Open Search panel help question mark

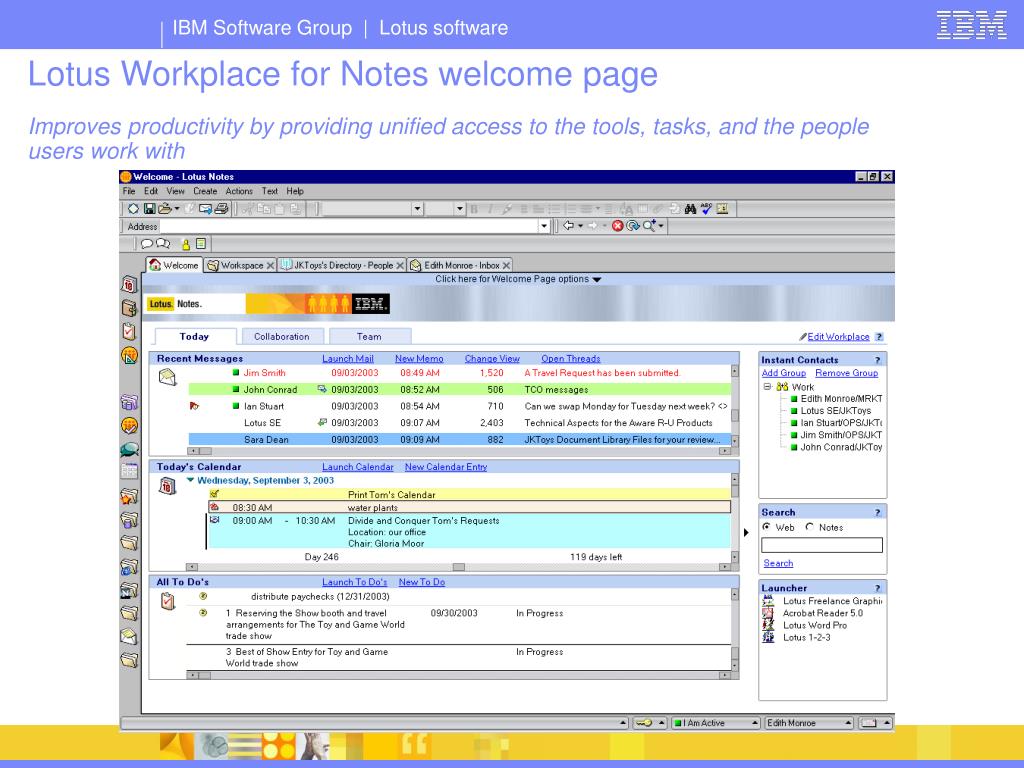coord(878,513)
